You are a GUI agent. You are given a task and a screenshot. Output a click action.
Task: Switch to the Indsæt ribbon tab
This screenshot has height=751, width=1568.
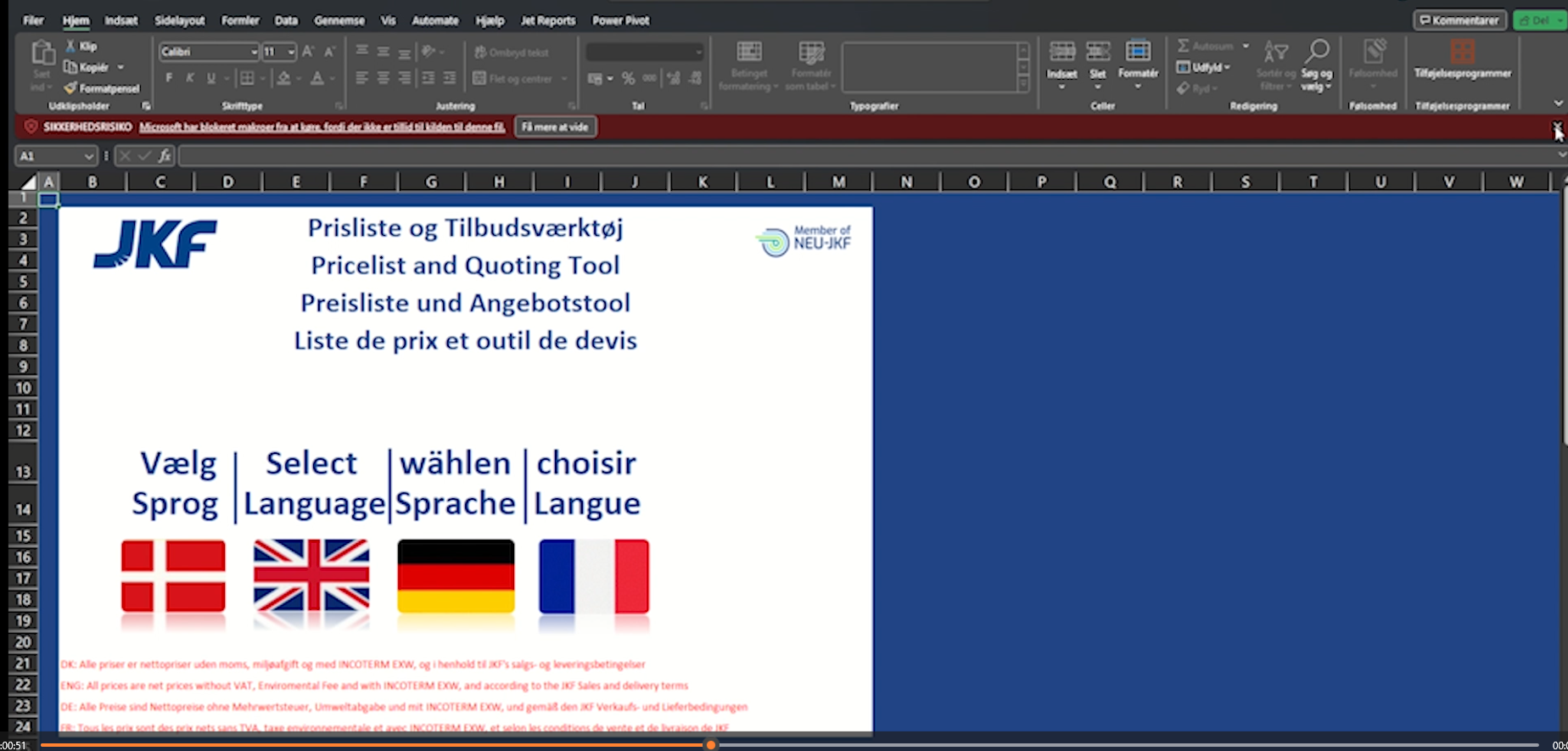click(x=121, y=20)
